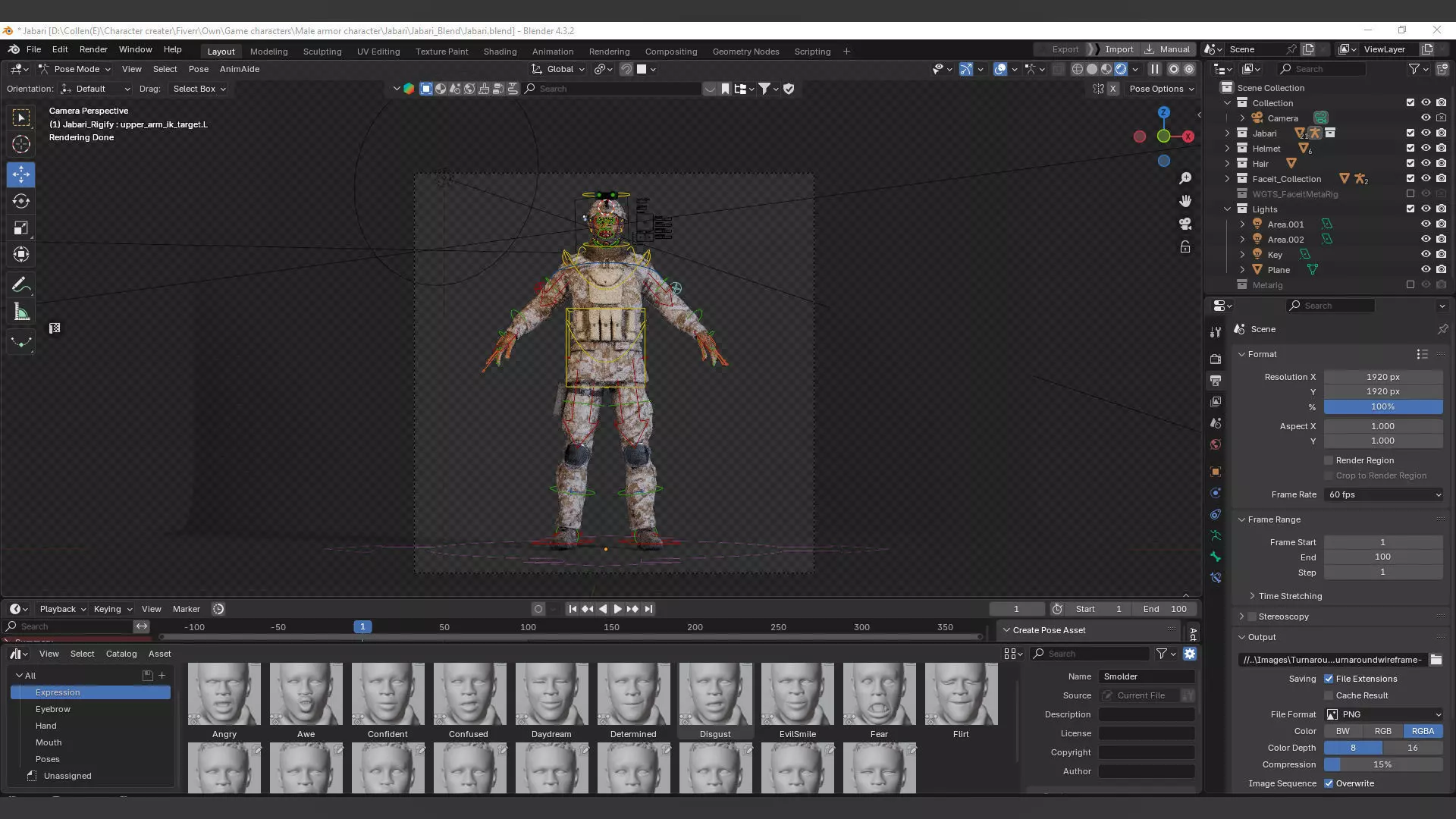
Task: Open output folder browse icon
Action: (x=1436, y=660)
